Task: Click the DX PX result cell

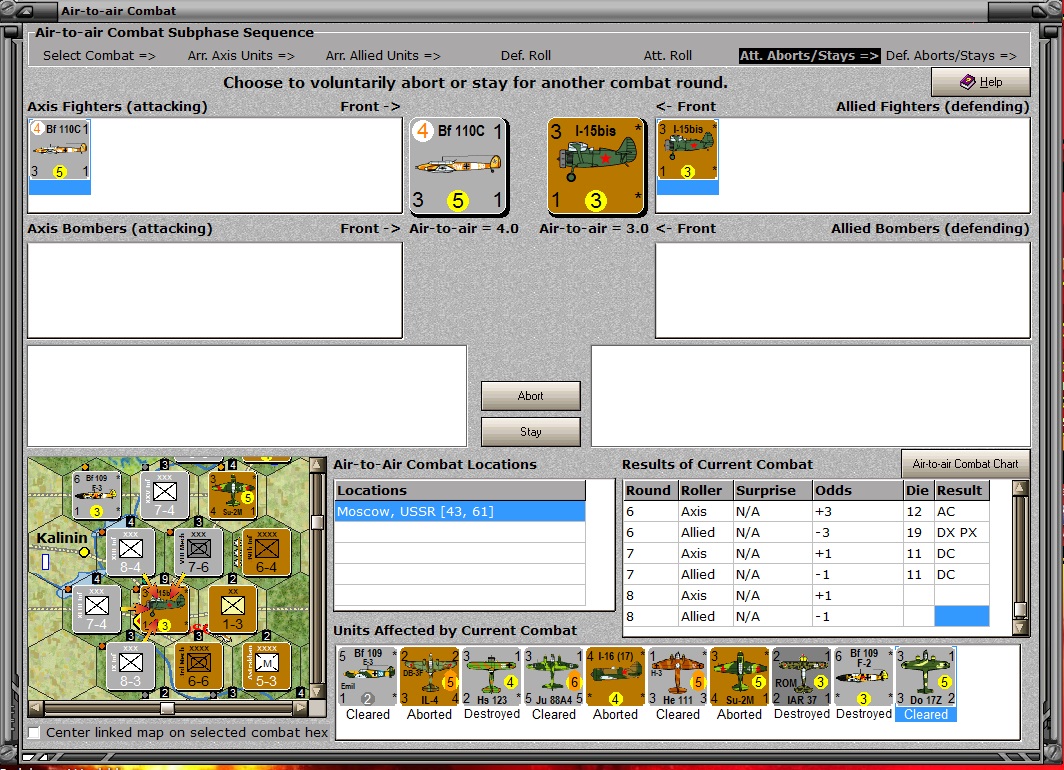Action: (962, 533)
